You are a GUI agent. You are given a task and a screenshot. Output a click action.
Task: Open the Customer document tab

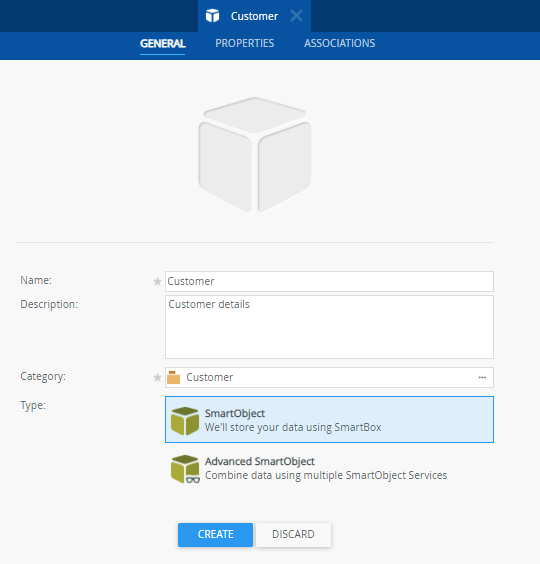[254, 16]
